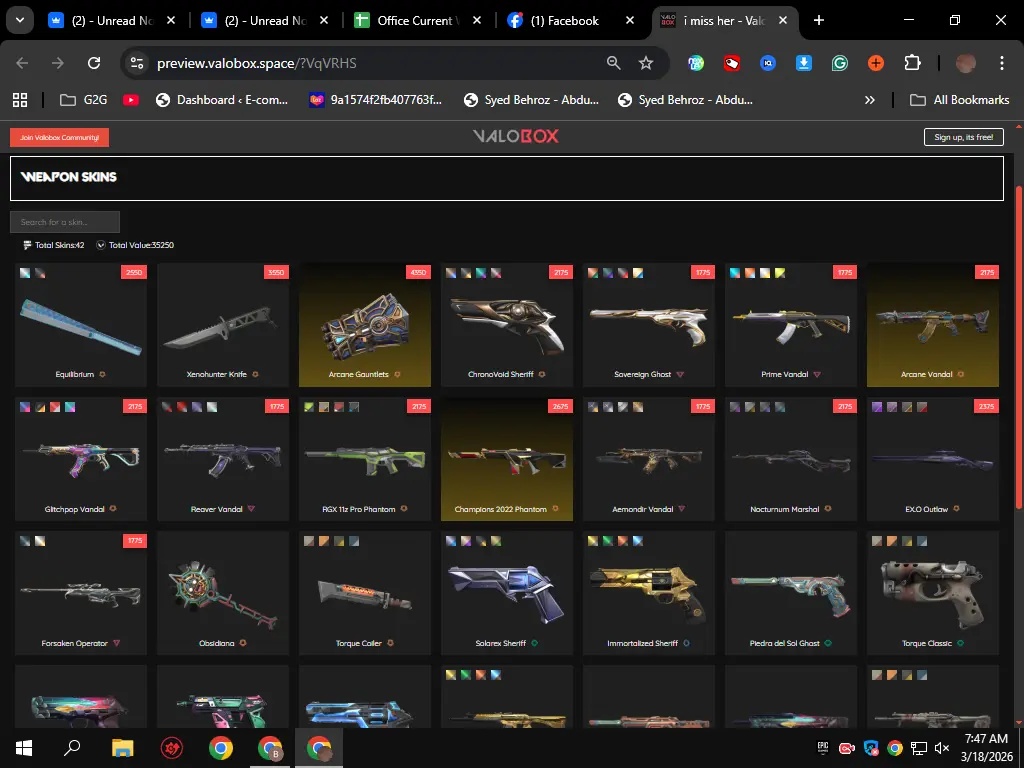Select first chroma swatch on Glitchpop Vandal
The image size is (1024, 768).
click(26, 407)
